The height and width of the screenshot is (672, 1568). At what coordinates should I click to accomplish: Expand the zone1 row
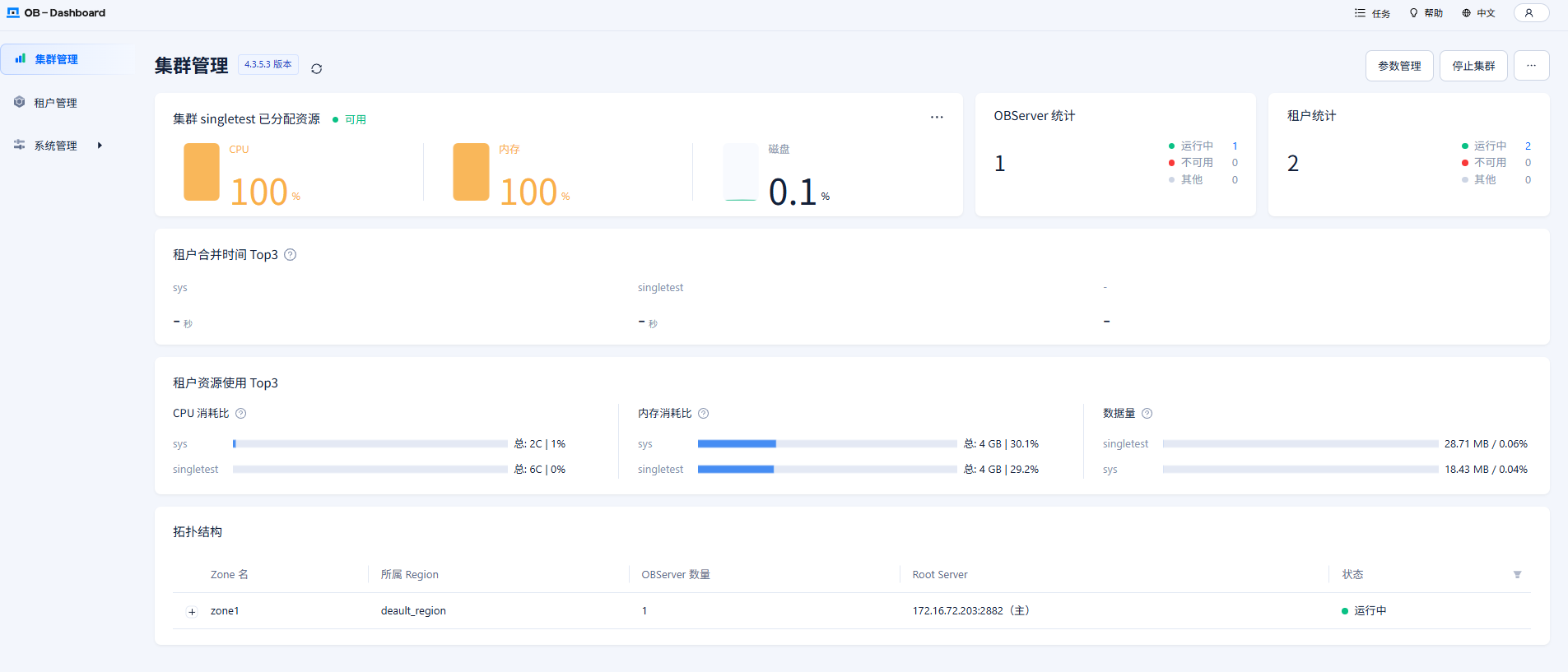click(192, 611)
